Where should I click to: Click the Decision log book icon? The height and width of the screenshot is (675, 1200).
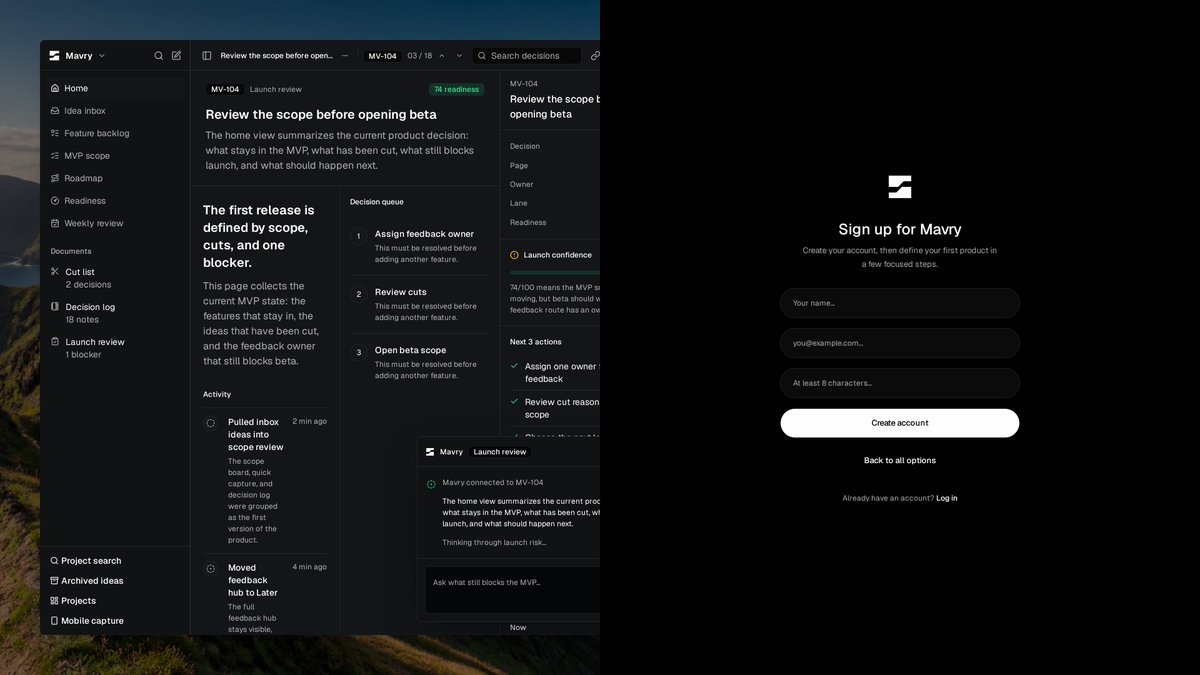click(55, 306)
